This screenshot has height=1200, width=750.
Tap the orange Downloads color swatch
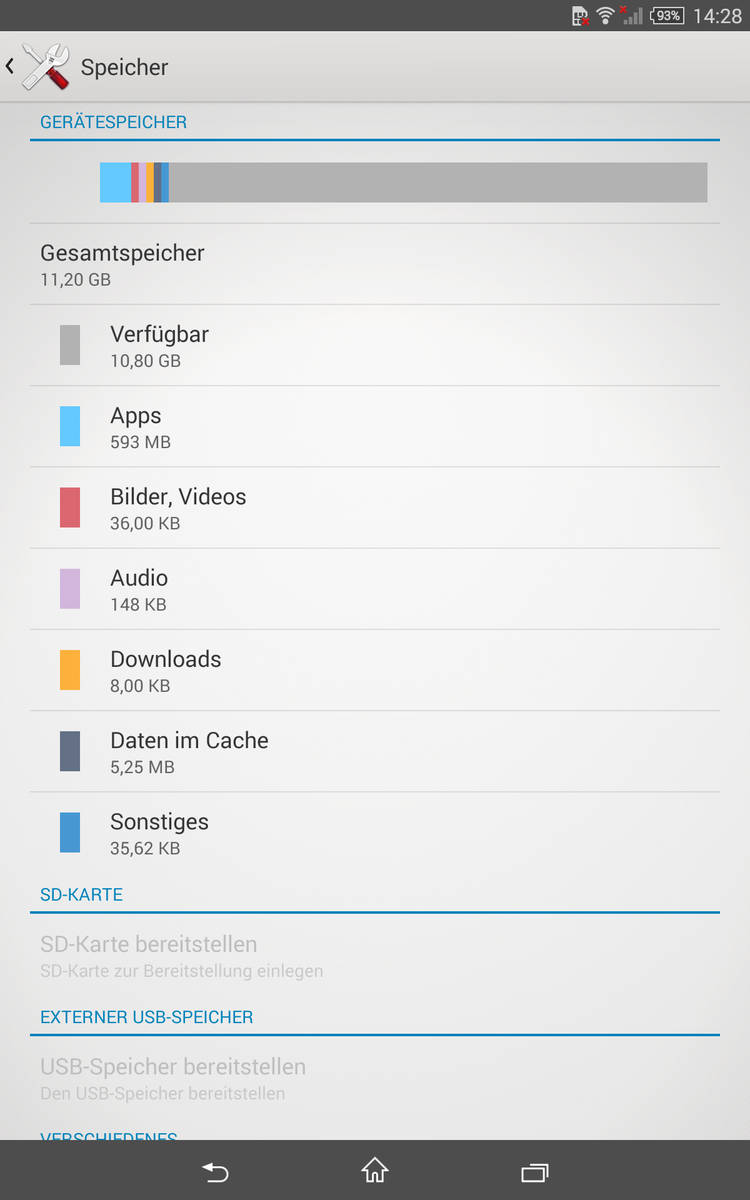coord(70,670)
